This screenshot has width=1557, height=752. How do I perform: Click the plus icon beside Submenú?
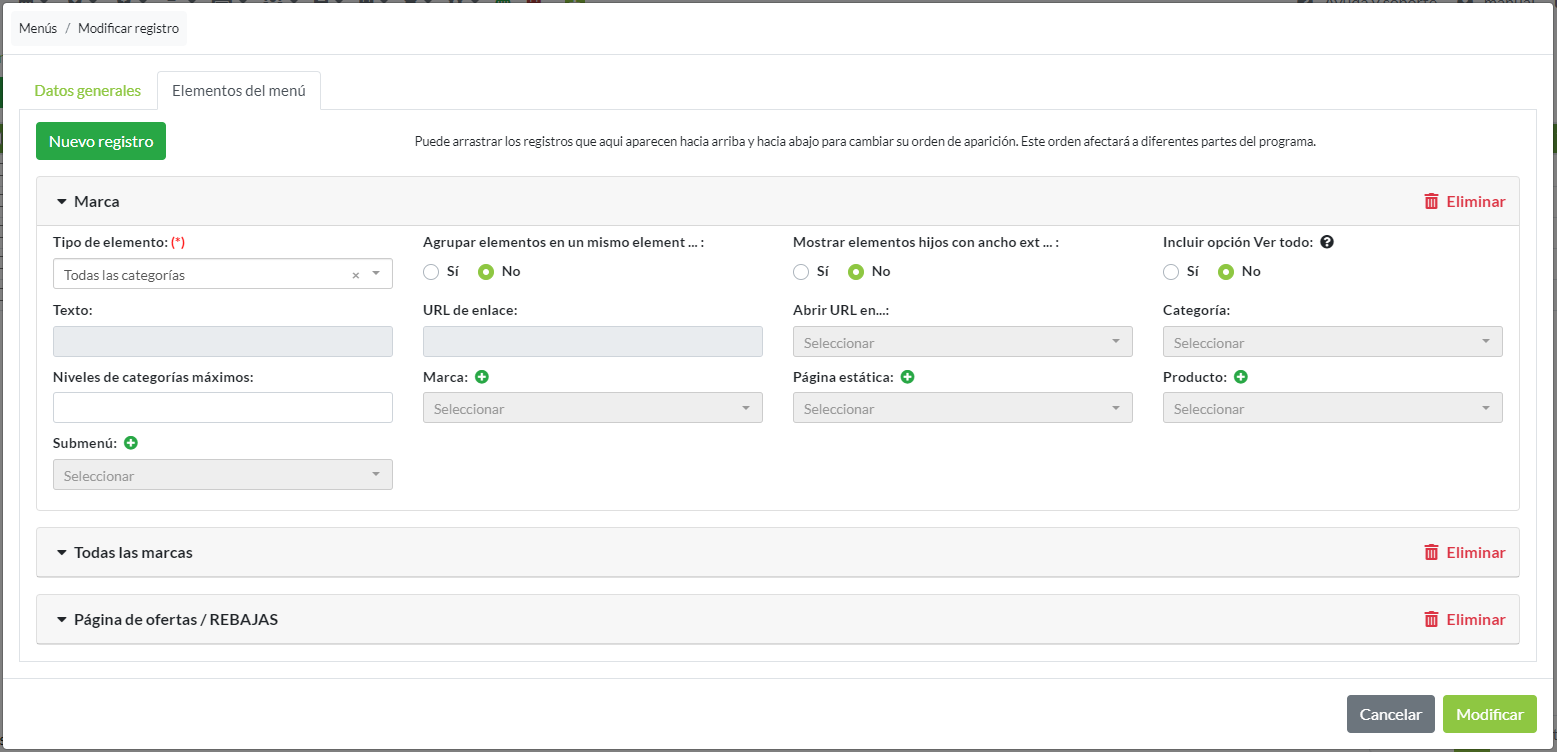pos(131,443)
